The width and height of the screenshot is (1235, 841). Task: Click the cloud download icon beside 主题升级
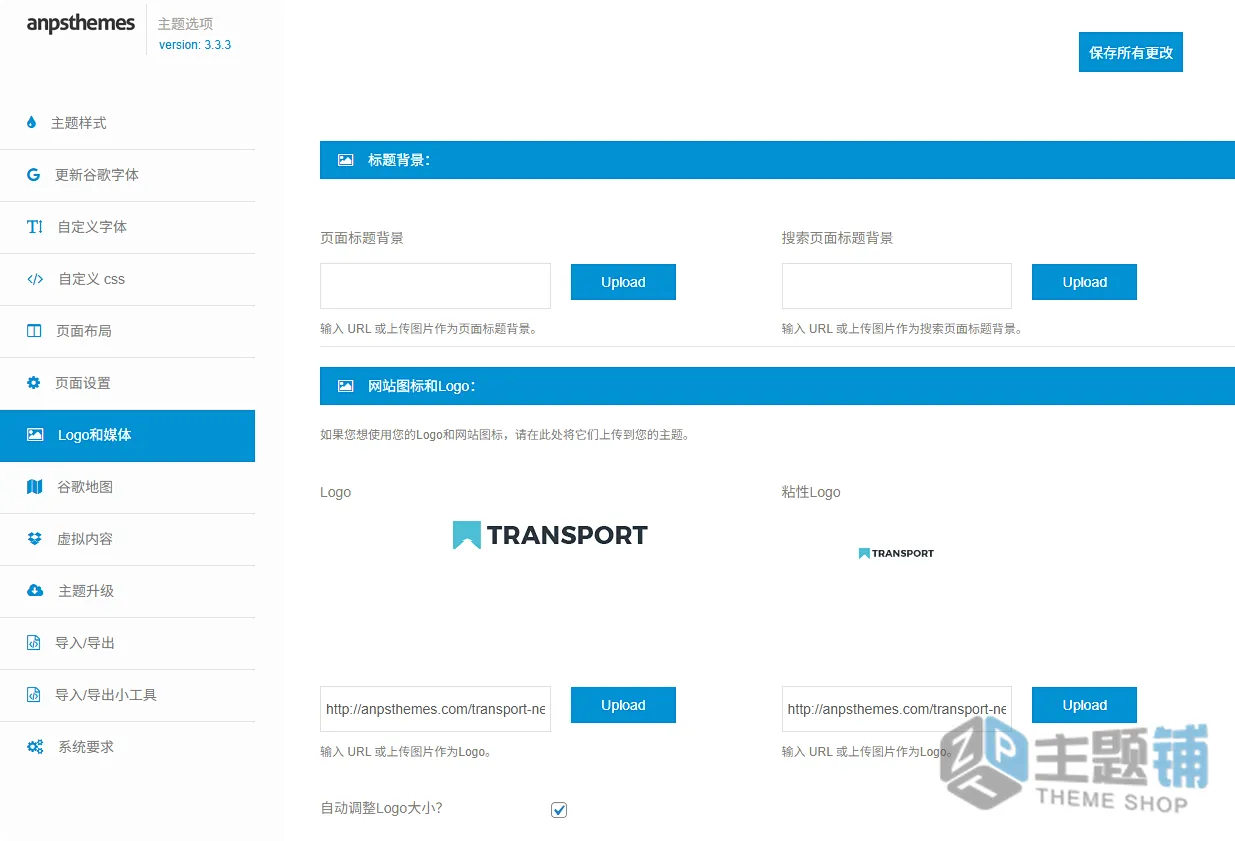[35, 590]
